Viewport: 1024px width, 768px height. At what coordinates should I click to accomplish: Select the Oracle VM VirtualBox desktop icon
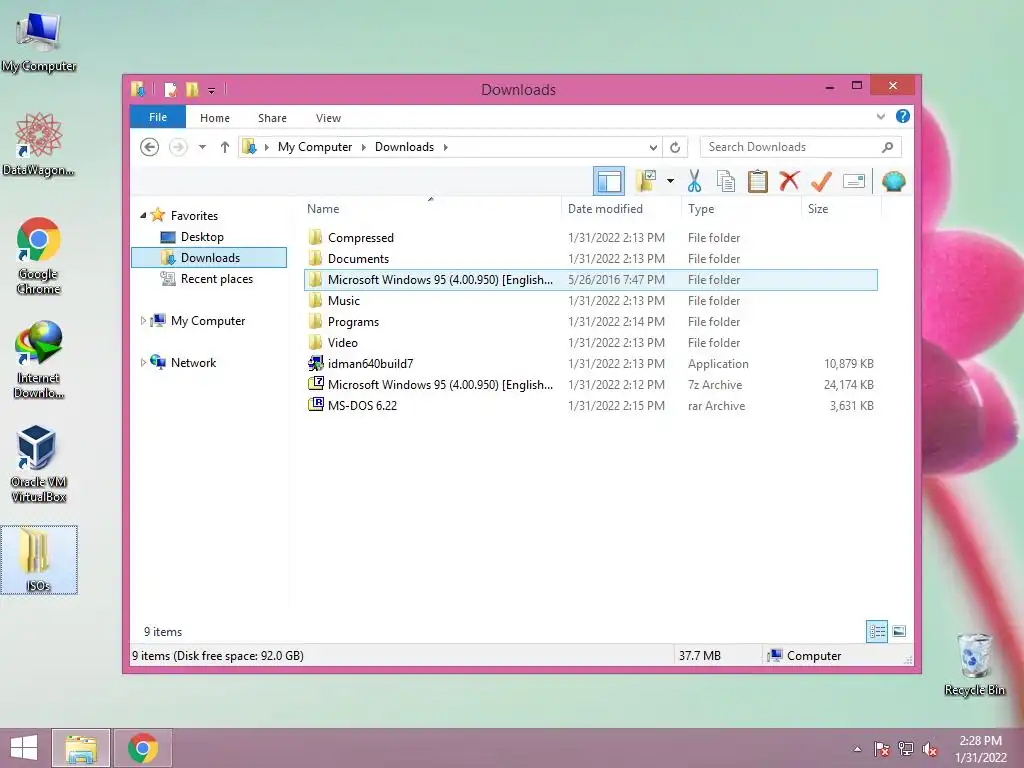(x=39, y=464)
